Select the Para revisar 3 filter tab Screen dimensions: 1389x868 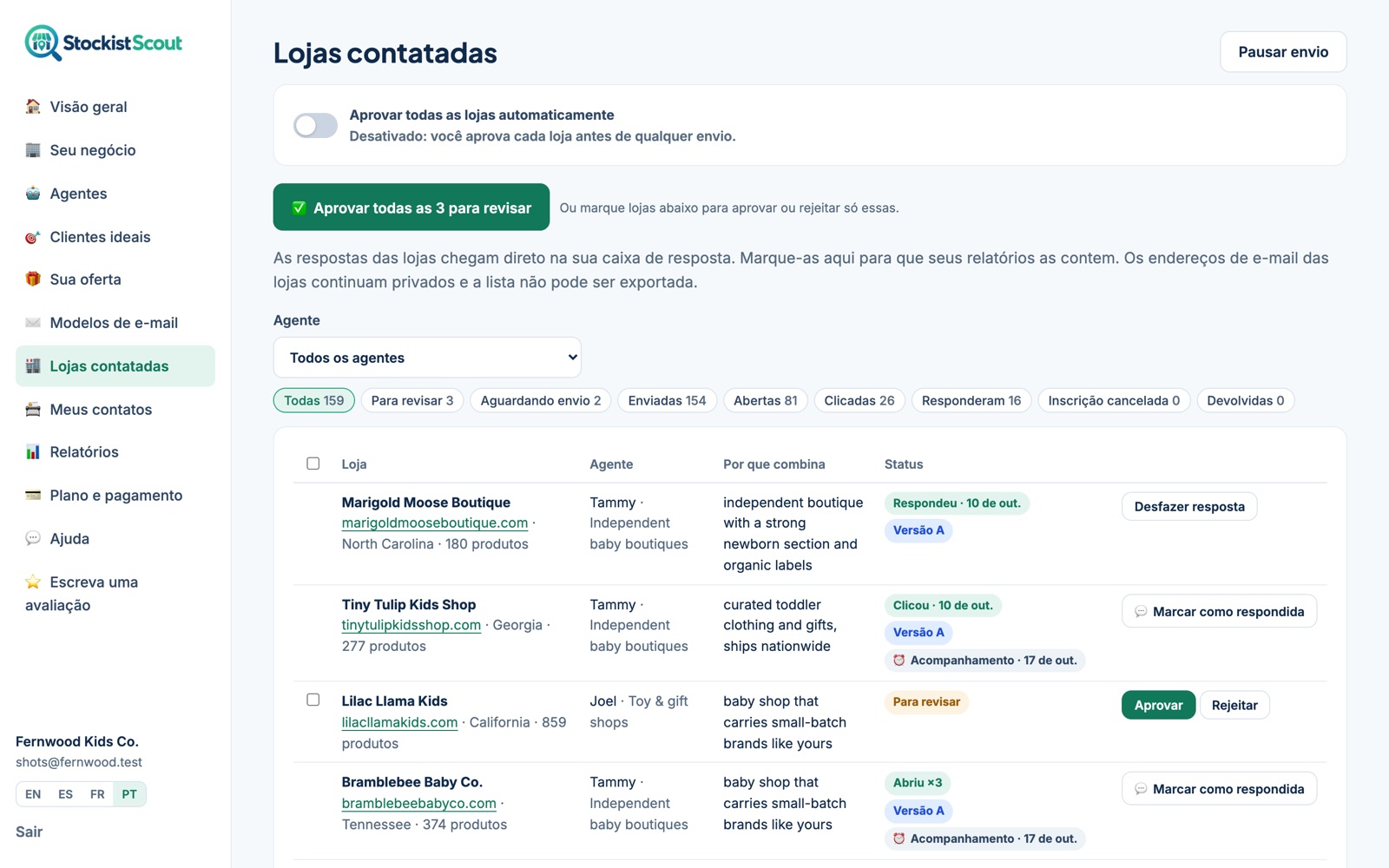[412, 400]
